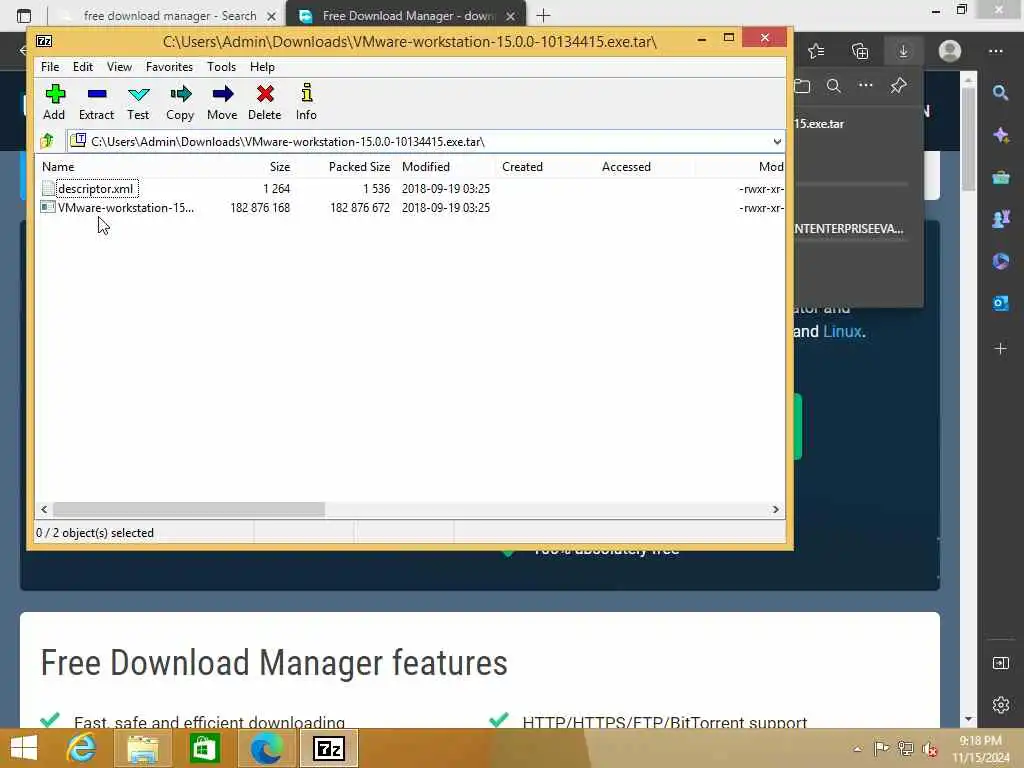
Task: Search downloads with magnifier icon
Action: point(833,86)
